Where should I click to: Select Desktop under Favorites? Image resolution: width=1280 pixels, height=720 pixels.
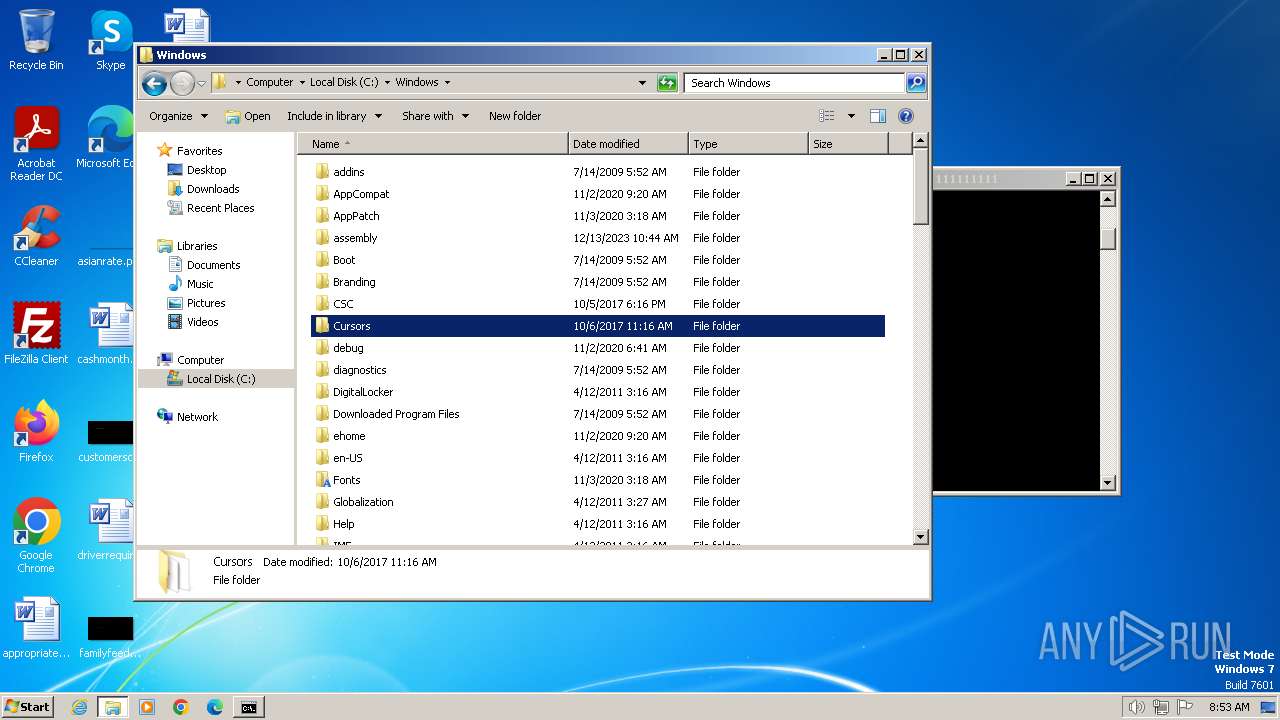click(x=206, y=170)
